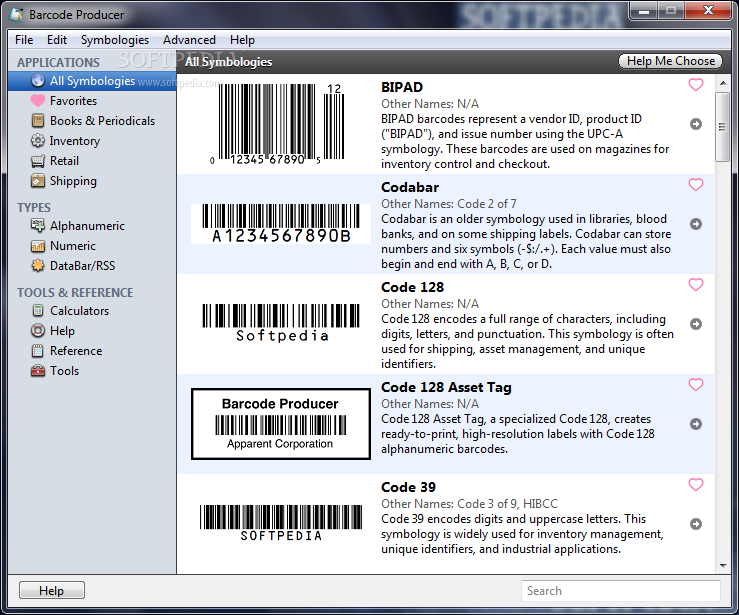739x615 pixels.
Task: Click the Numeric type icon
Action: click(x=38, y=246)
